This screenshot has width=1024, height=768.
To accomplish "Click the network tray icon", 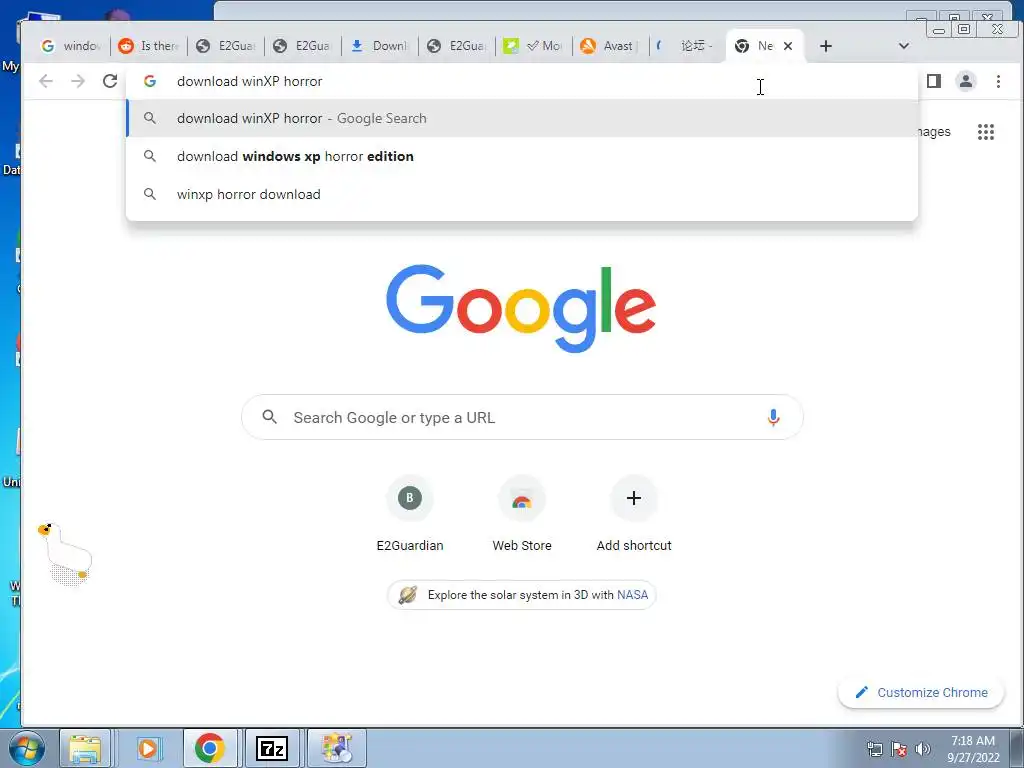I will coord(874,749).
